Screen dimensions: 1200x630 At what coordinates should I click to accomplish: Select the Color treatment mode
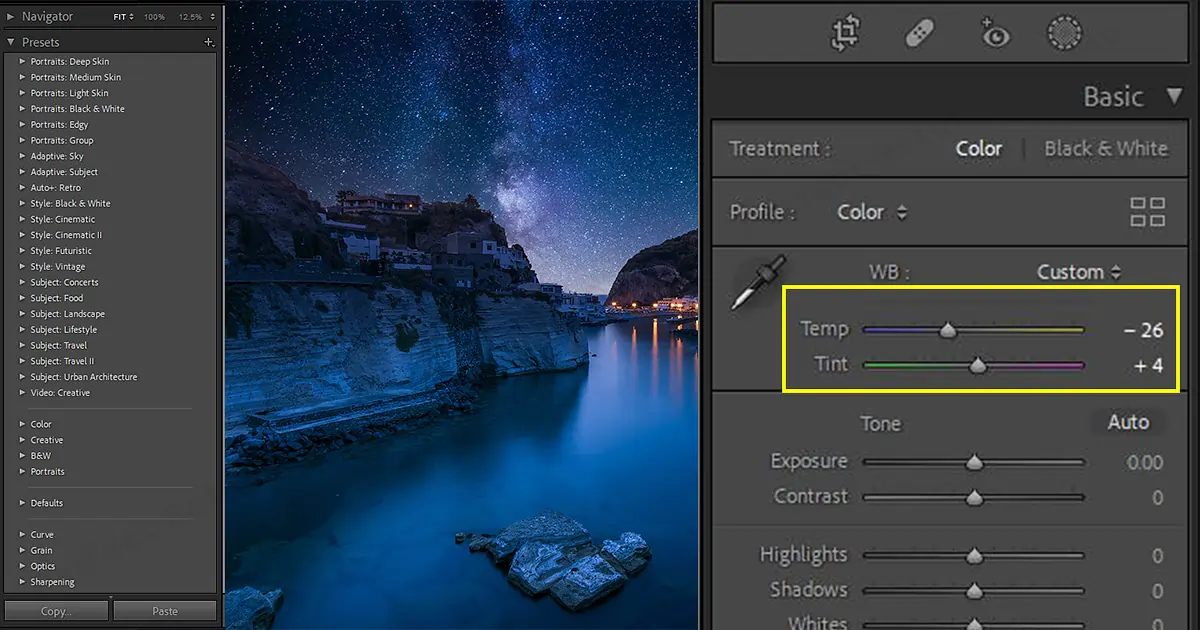point(978,148)
